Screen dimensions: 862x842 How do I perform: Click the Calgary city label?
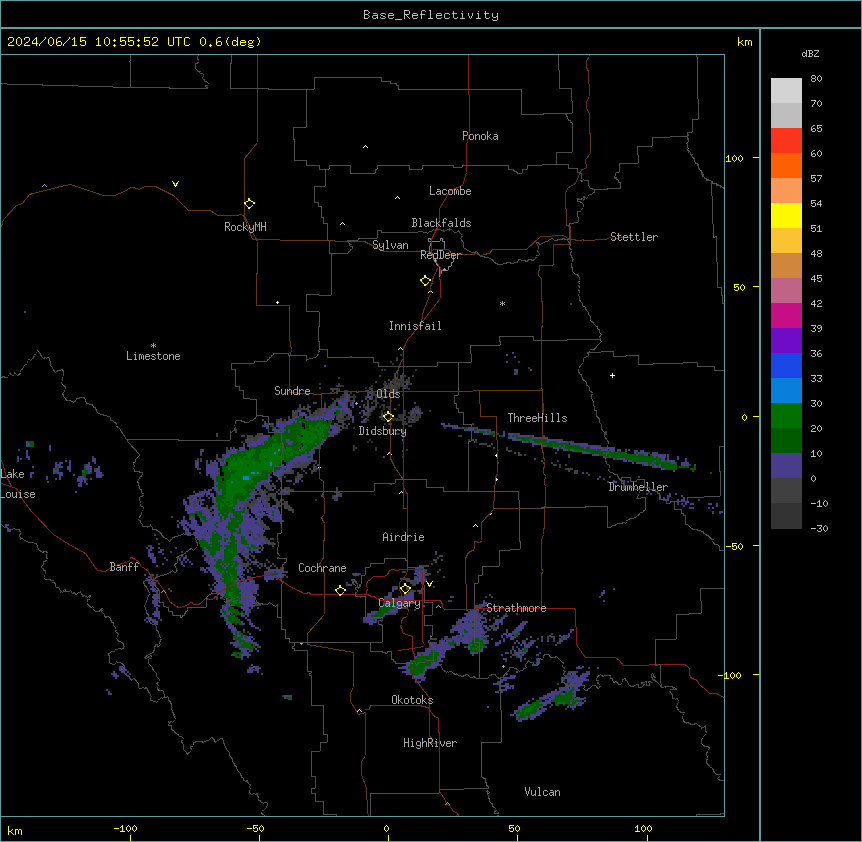400,603
